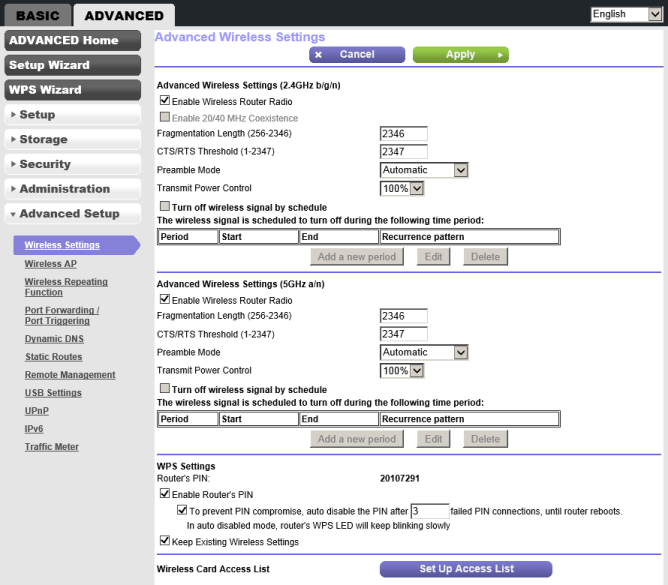This screenshot has height=585, width=668.
Task: Open the English language dropdown
Action: pos(626,14)
